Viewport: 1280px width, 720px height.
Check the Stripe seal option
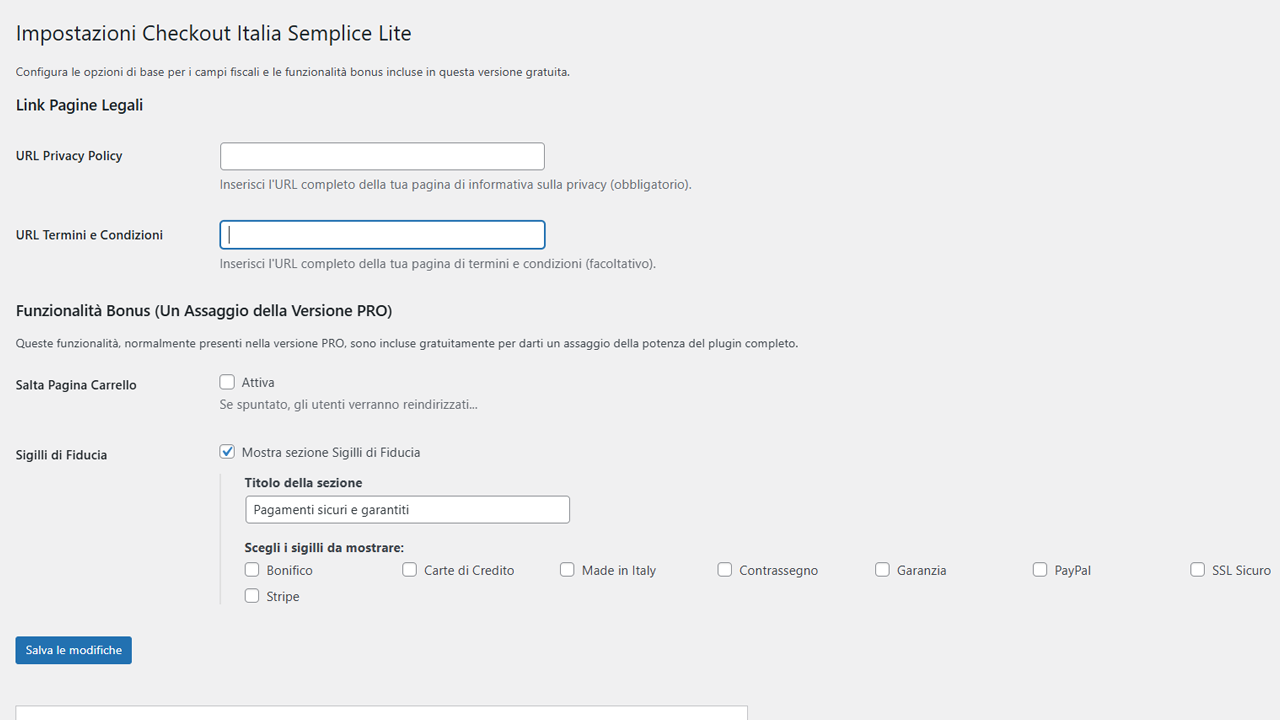coord(252,595)
